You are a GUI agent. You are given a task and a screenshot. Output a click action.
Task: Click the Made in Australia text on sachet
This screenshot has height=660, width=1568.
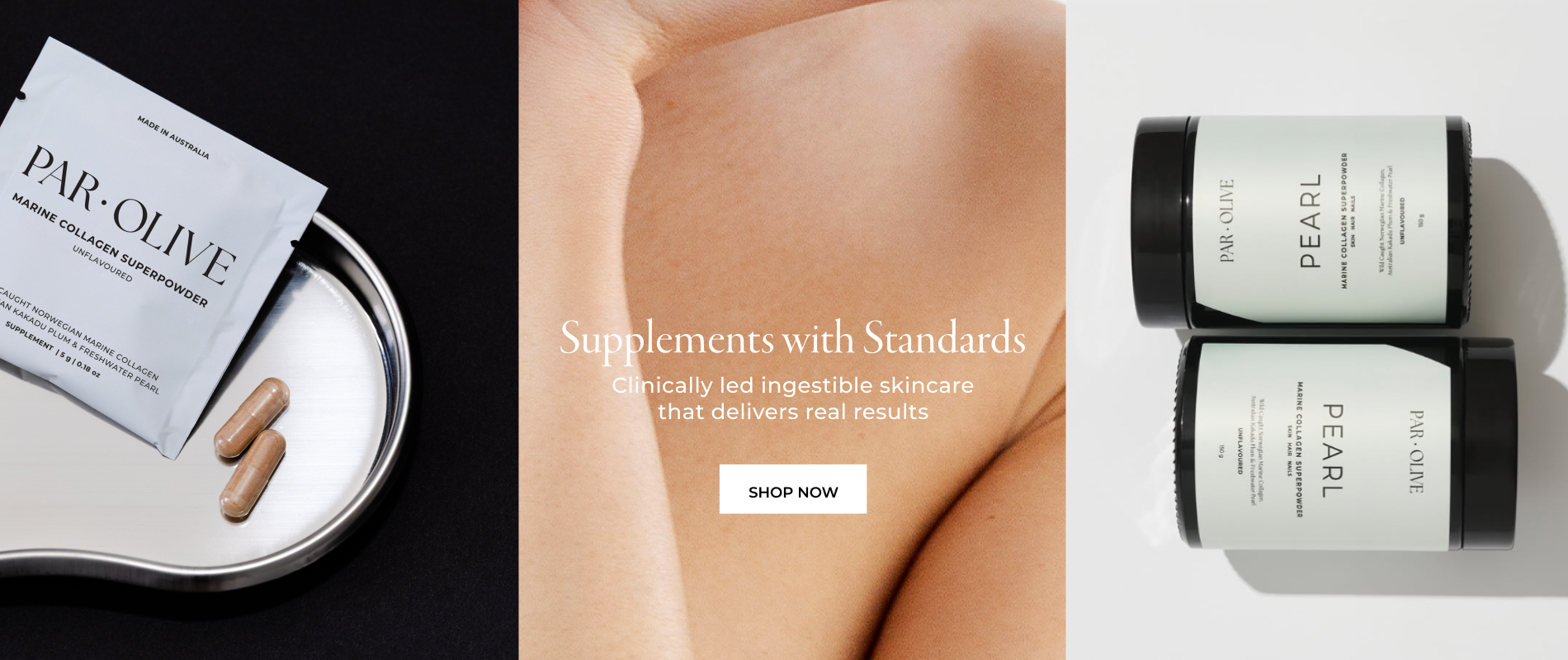tap(173, 138)
